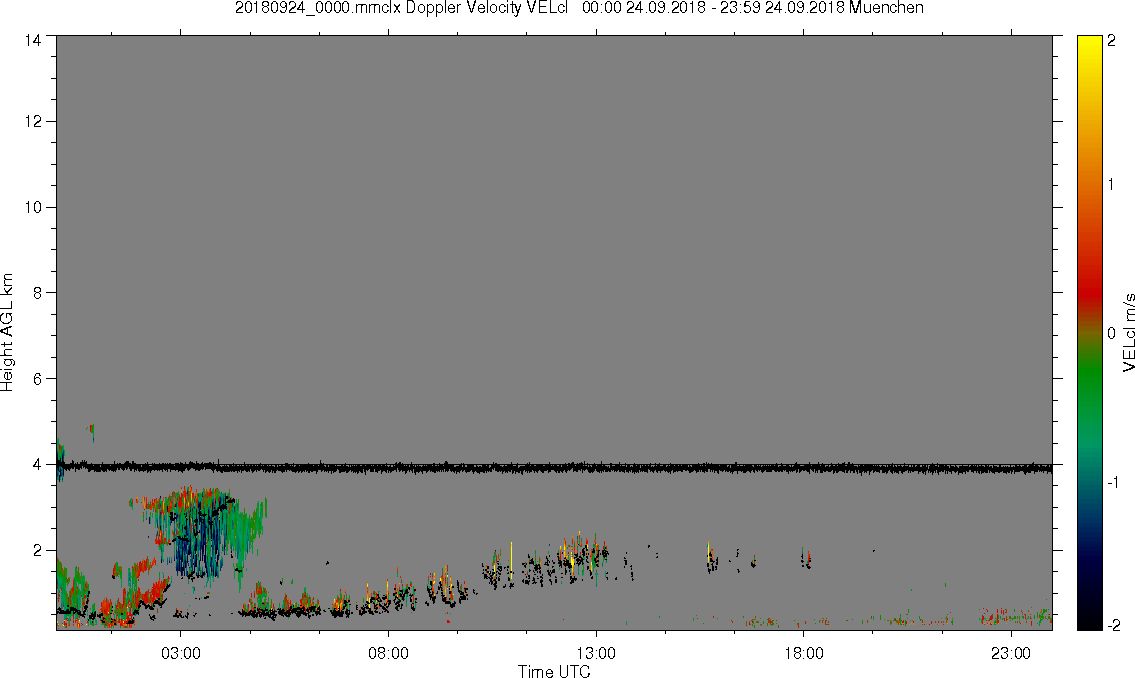Click the 08:00 time tick label

(x=388, y=653)
